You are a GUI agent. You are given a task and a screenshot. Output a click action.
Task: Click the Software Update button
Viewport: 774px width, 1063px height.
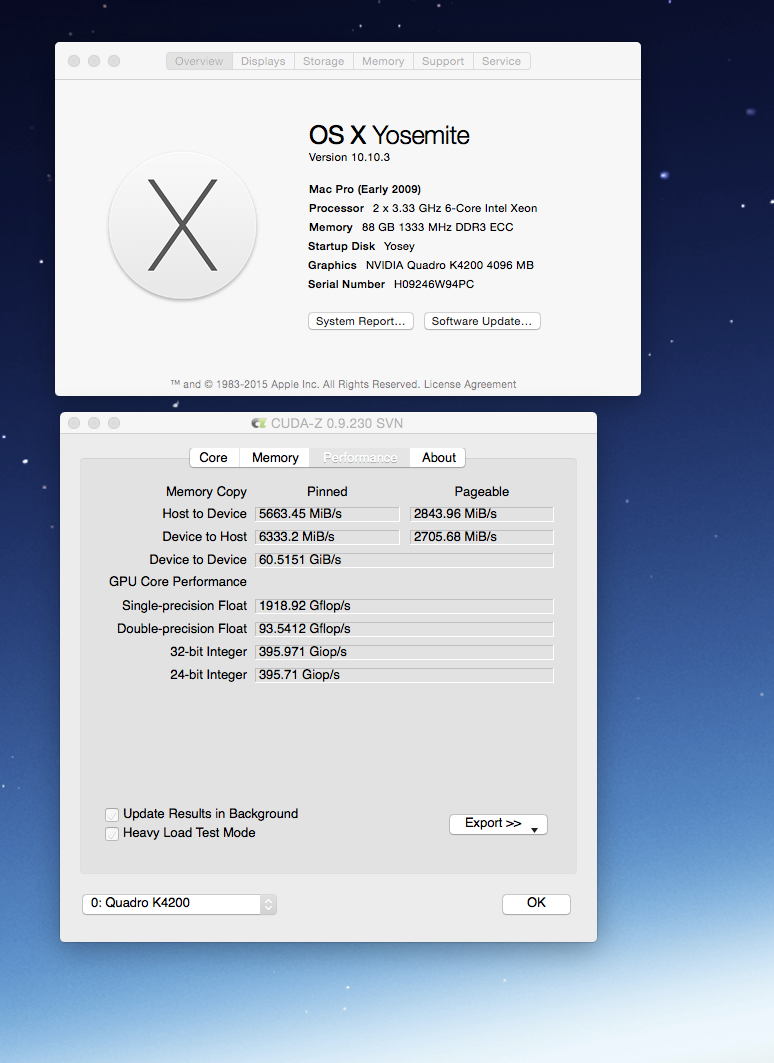tap(482, 321)
